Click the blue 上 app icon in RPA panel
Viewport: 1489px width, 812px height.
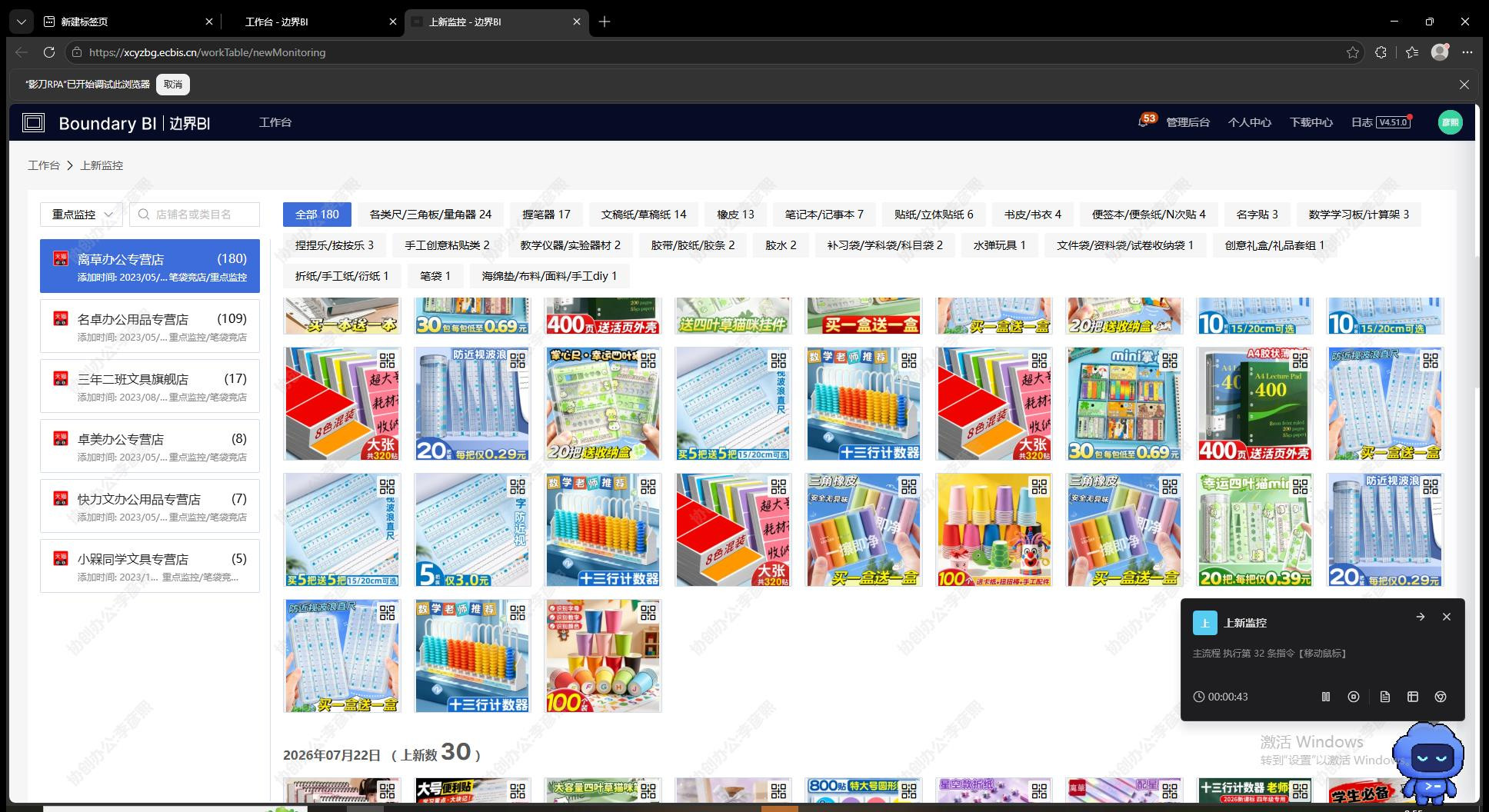click(x=1205, y=623)
